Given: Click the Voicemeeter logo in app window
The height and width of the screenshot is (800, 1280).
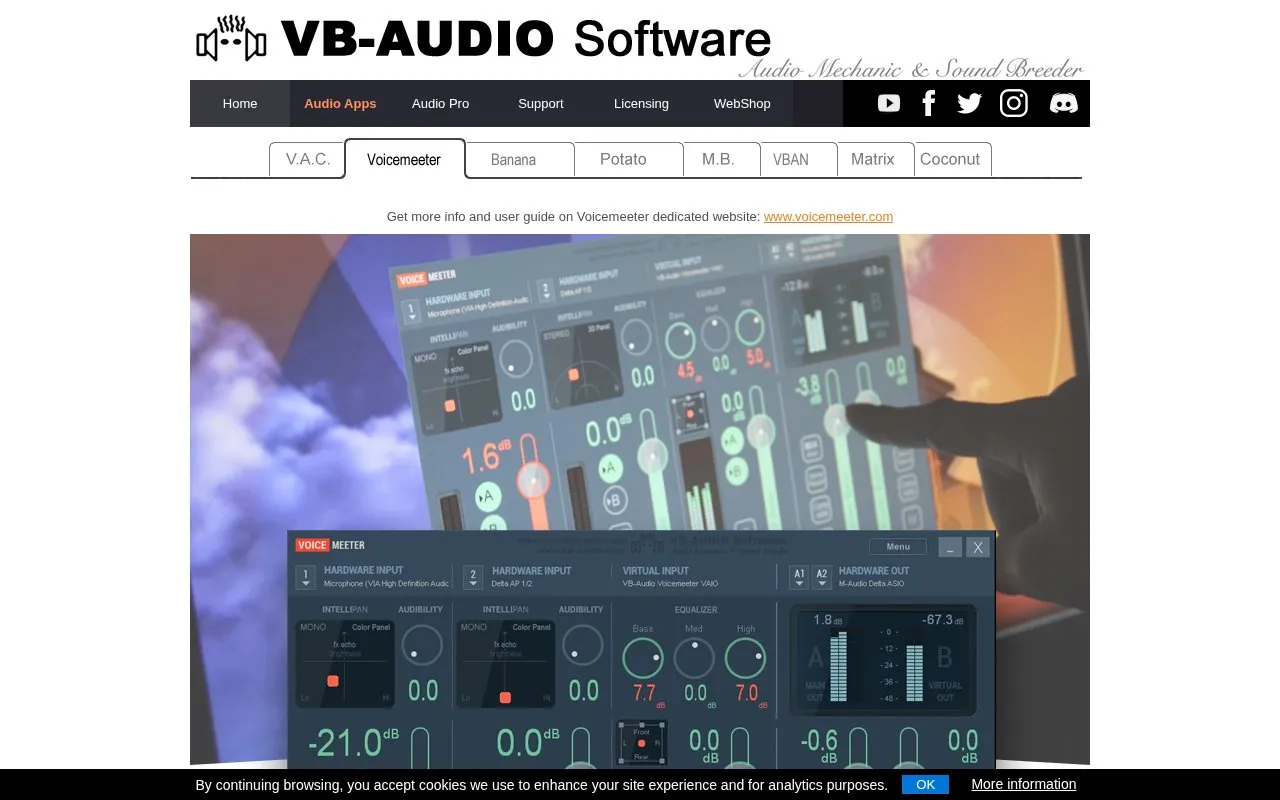Looking at the screenshot, I should point(331,545).
